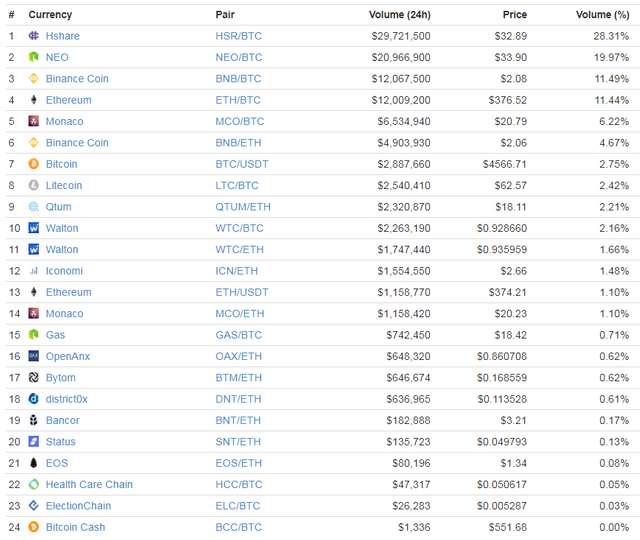Select the $376.52 price value
The height and width of the screenshot is (540, 640).
(508, 100)
